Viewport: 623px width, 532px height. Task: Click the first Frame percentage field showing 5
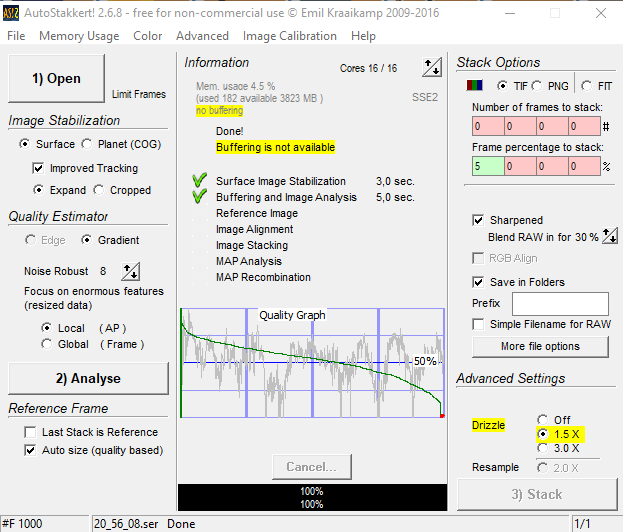489,166
